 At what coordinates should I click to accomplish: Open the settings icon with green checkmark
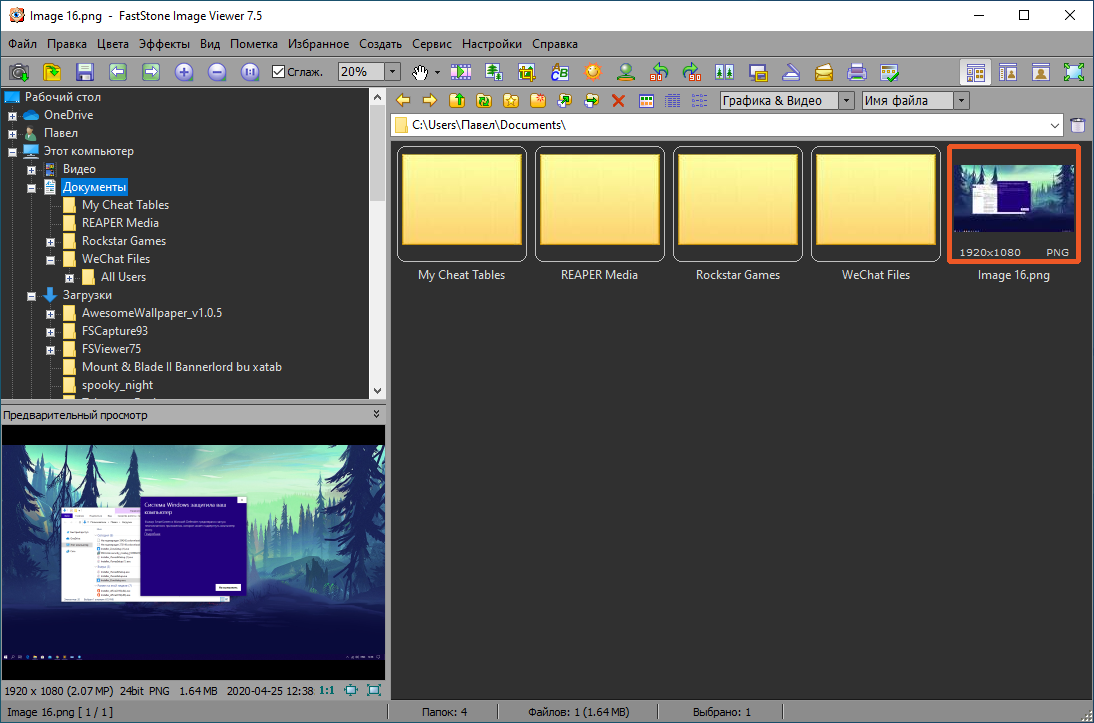click(890, 72)
